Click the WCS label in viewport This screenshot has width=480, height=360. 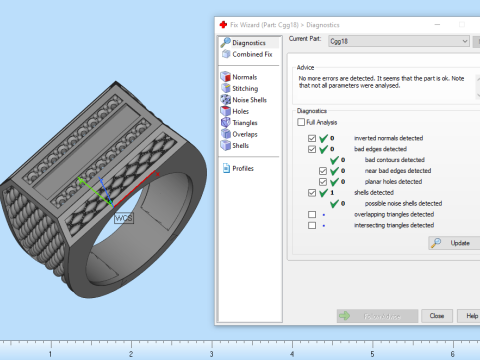pos(124,218)
